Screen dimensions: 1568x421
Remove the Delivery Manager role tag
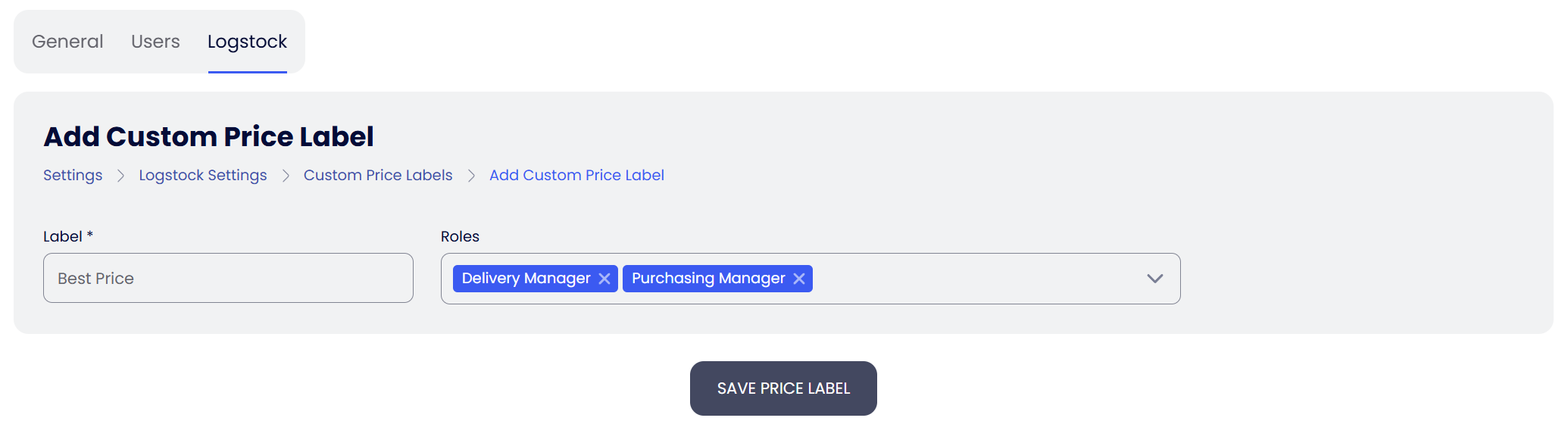coord(604,279)
